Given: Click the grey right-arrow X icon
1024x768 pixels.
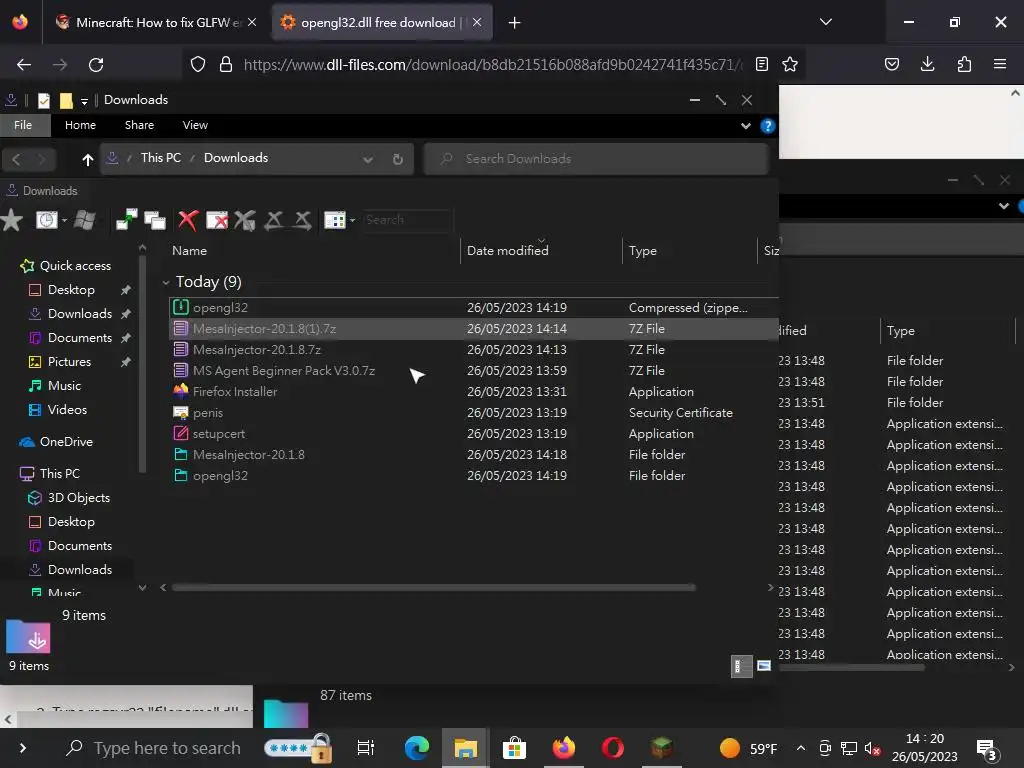Looking at the screenshot, I should coord(302,220).
